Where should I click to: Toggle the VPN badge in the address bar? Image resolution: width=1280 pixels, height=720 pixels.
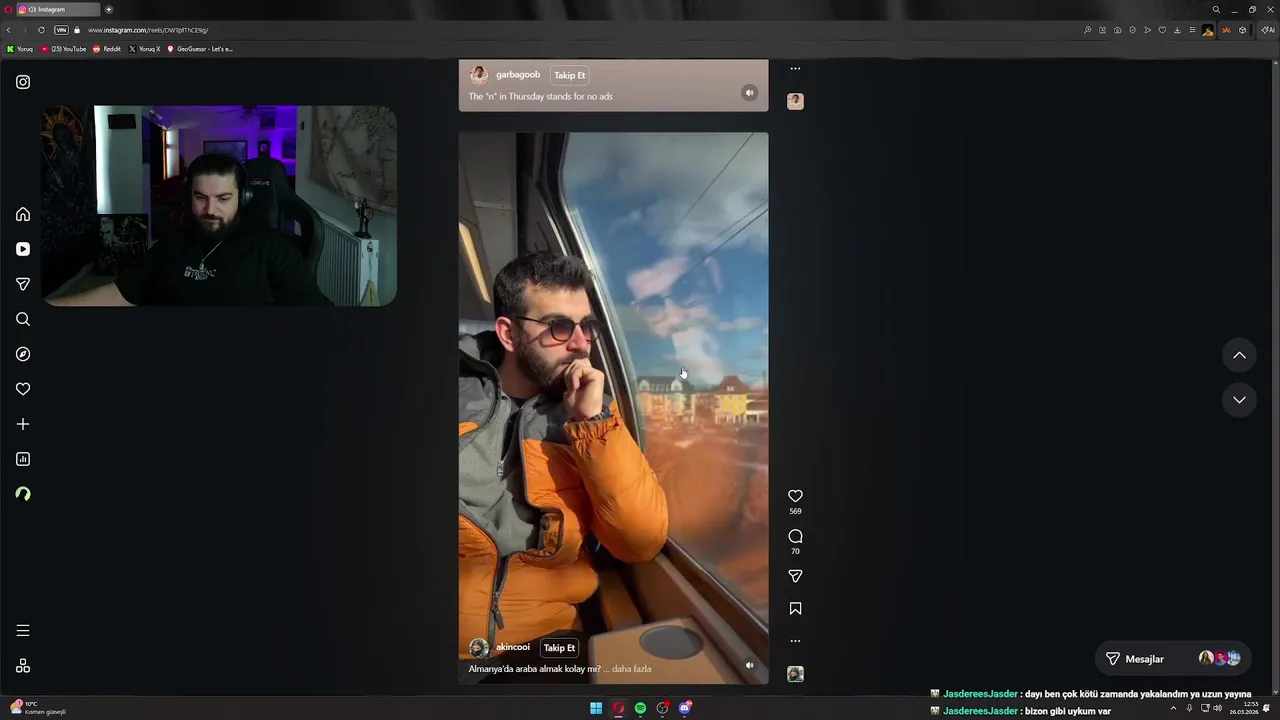pyautogui.click(x=61, y=30)
